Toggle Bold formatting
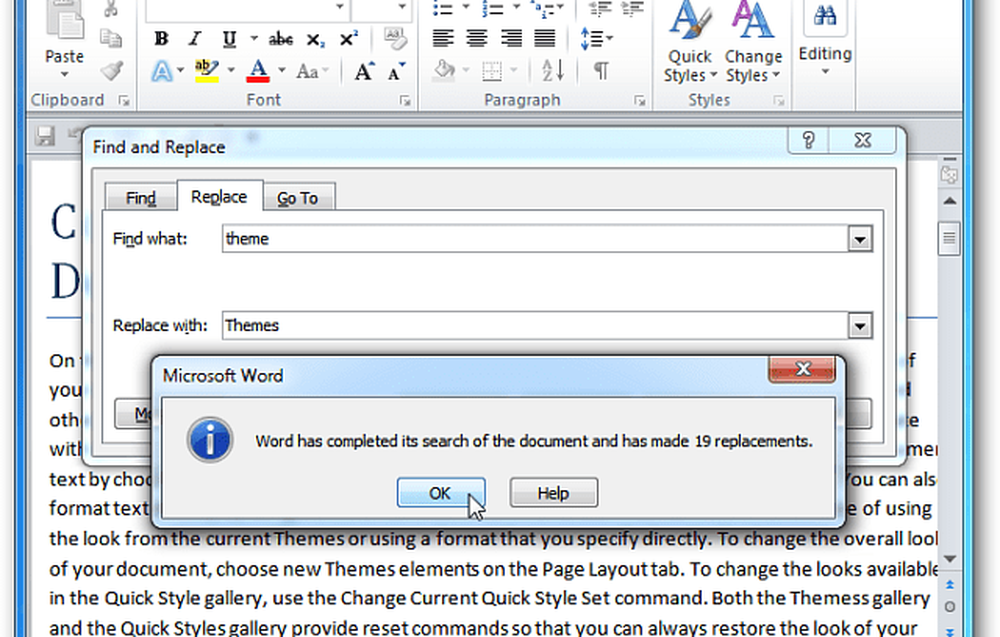Screen dimensions: 1000x637 [160, 39]
